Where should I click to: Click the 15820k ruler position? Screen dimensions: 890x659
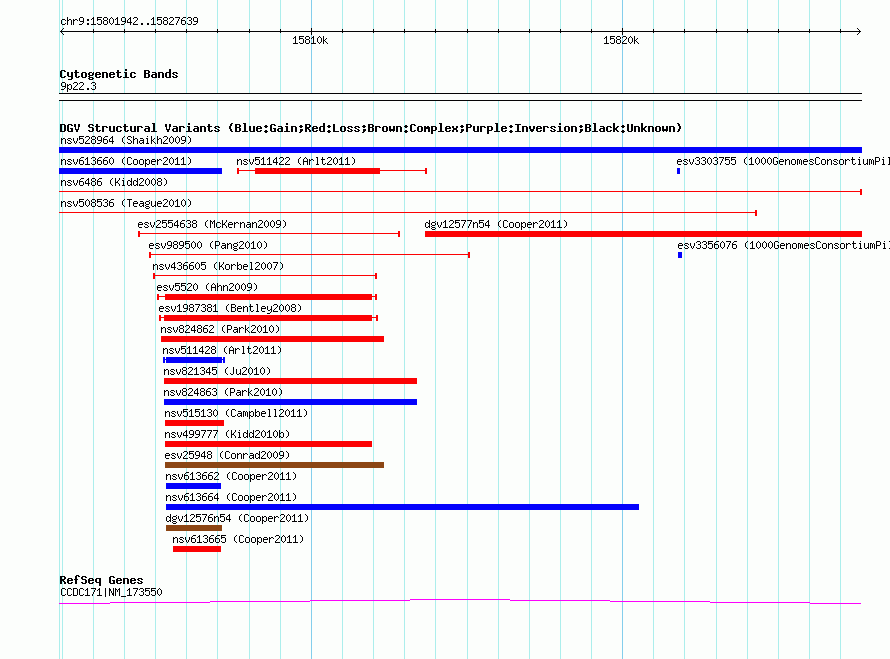[x=621, y=40]
